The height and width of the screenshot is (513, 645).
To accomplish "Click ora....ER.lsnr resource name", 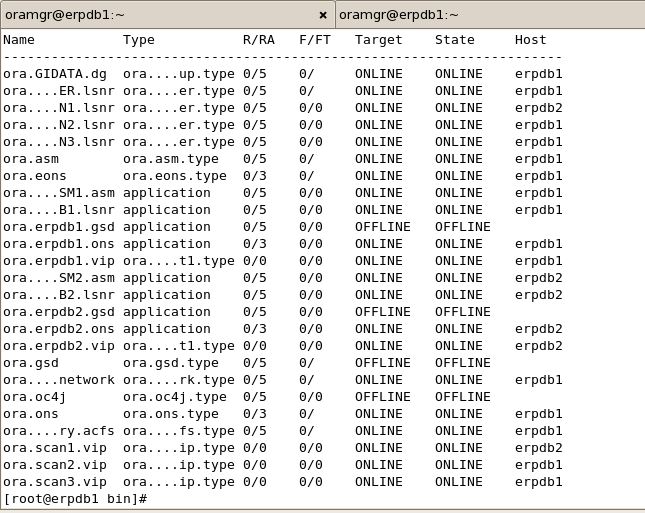I will click(59, 91).
